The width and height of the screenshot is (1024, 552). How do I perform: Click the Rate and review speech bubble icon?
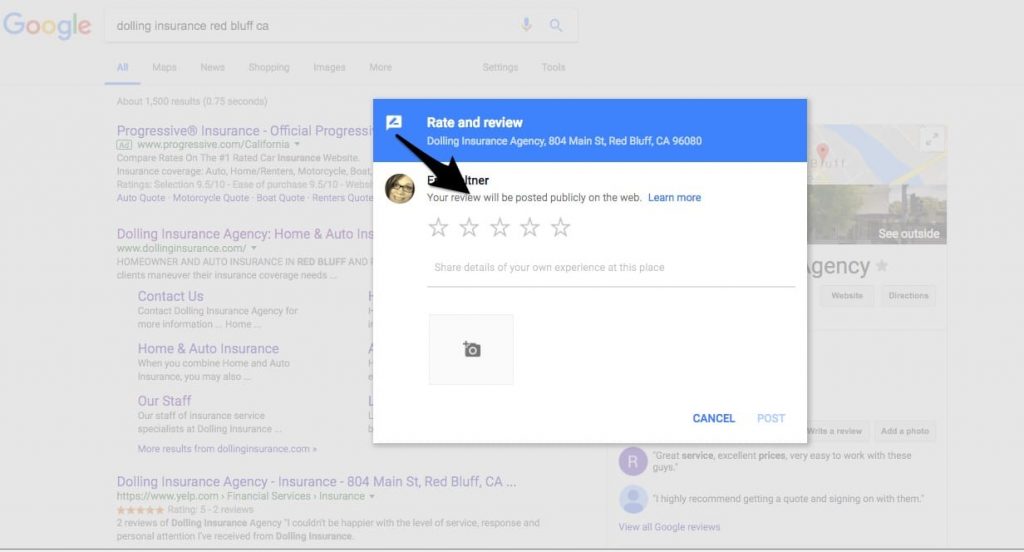click(394, 122)
